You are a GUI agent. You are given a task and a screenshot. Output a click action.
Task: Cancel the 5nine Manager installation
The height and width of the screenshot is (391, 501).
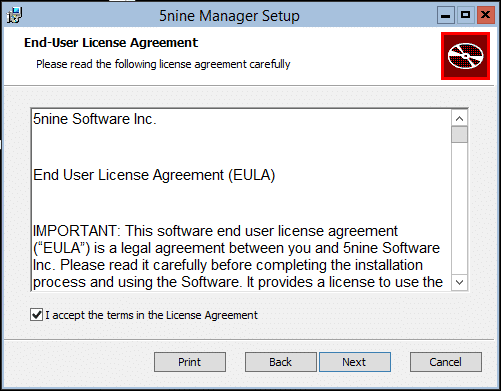point(446,362)
